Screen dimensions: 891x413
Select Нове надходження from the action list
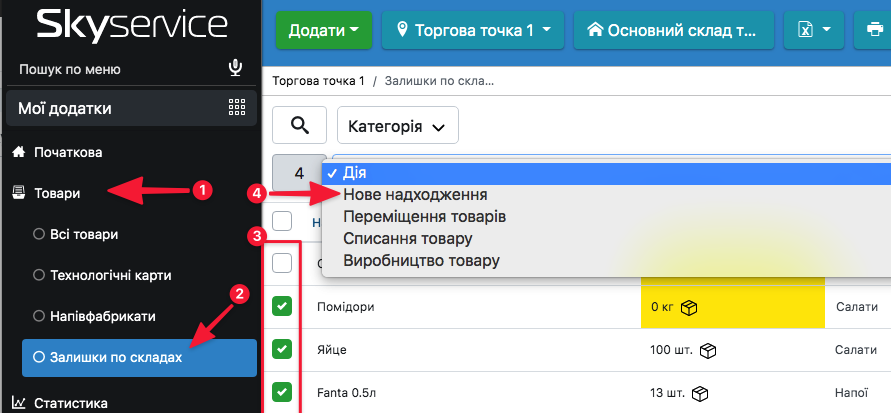click(415, 195)
